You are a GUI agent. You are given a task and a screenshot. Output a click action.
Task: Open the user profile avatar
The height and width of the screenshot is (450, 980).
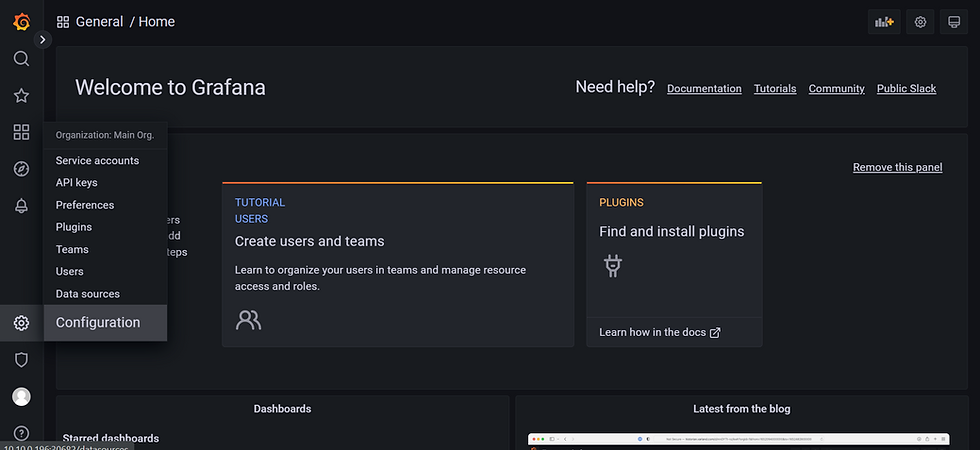(x=21, y=396)
